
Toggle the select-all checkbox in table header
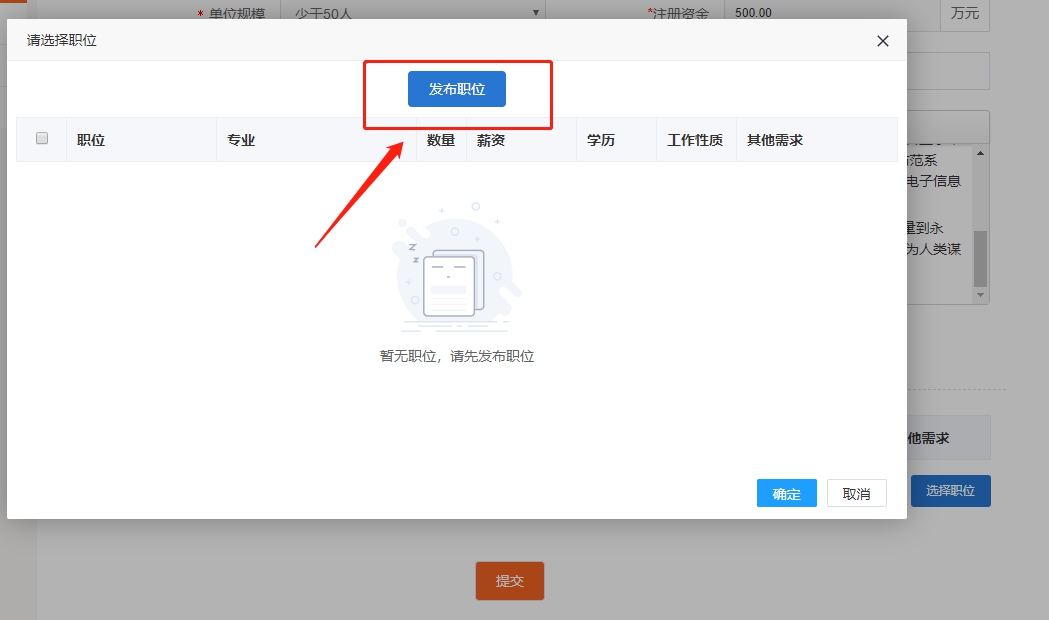click(42, 139)
